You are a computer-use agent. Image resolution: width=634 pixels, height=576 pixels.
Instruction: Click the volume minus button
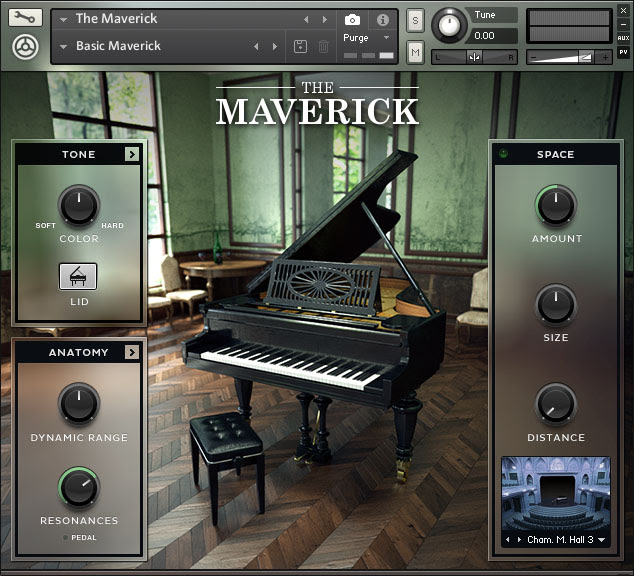533,58
